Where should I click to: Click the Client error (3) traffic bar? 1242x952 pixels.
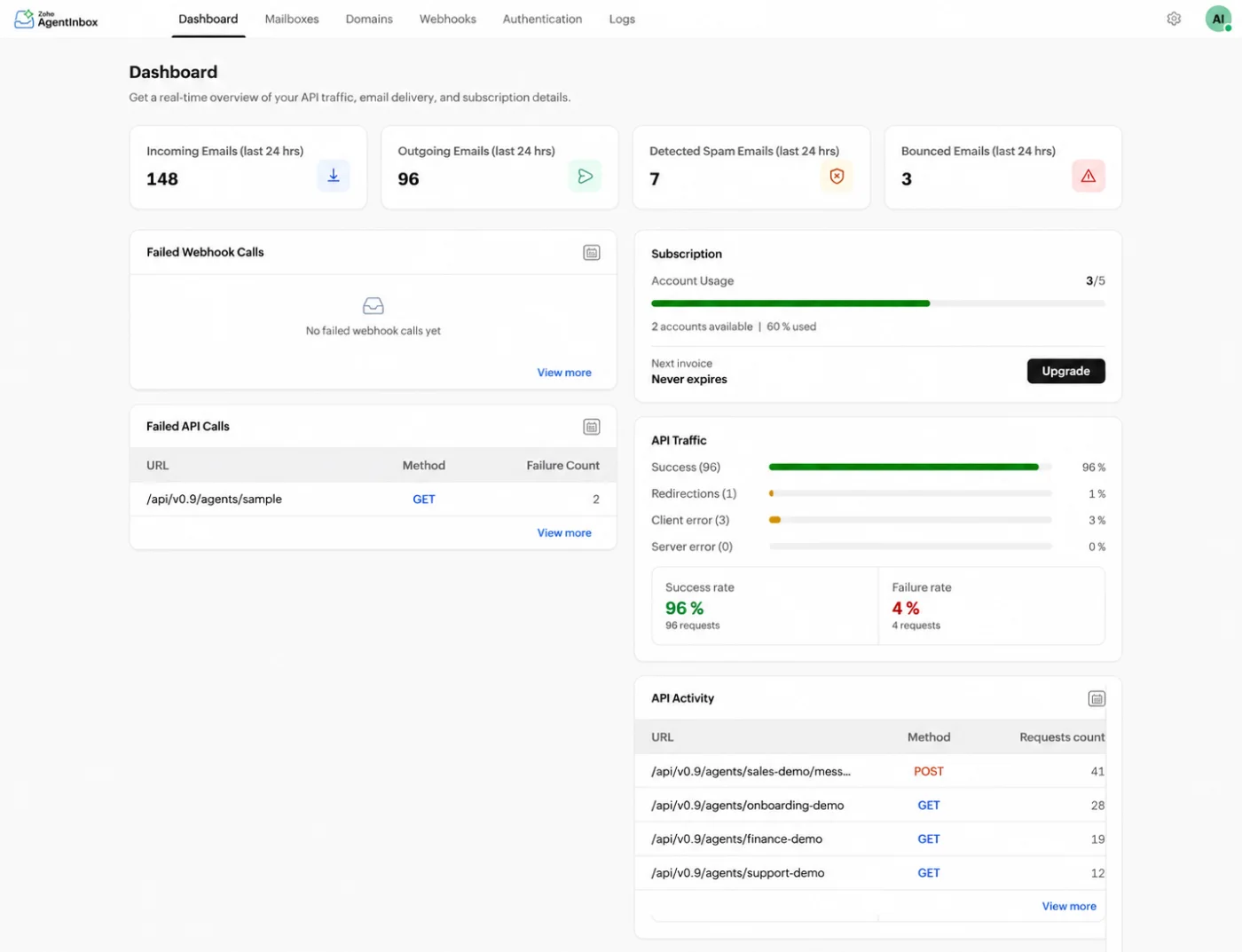click(910, 520)
